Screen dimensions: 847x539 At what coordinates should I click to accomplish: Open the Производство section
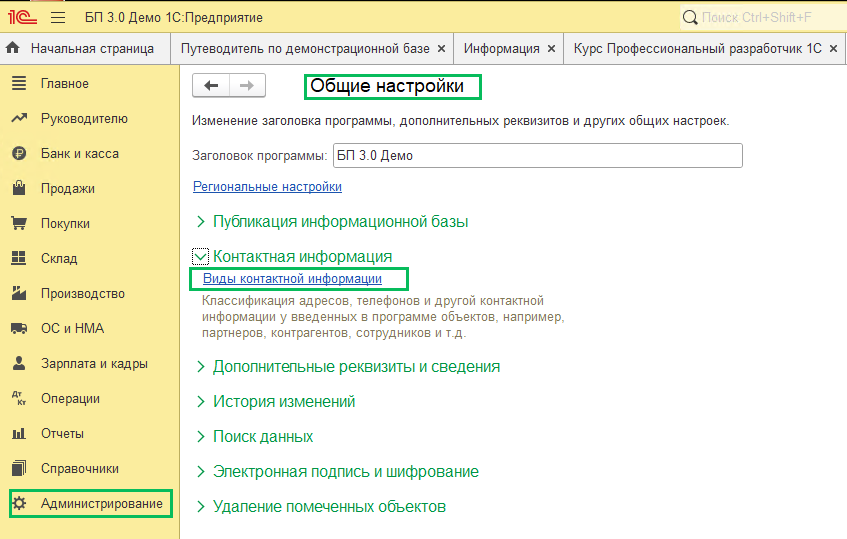(83, 293)
